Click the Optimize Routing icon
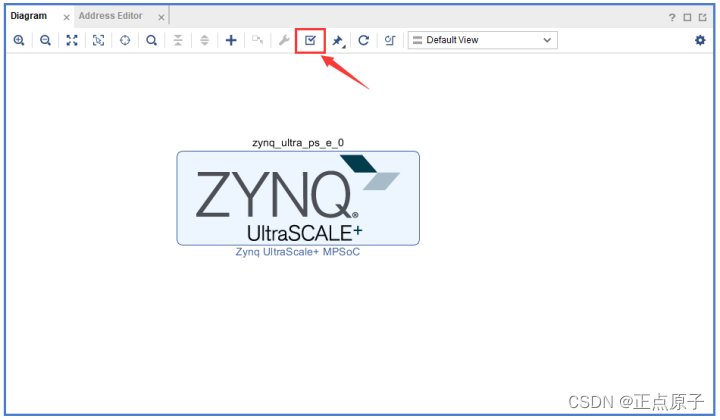720x420 pixels. click(390, 40)
